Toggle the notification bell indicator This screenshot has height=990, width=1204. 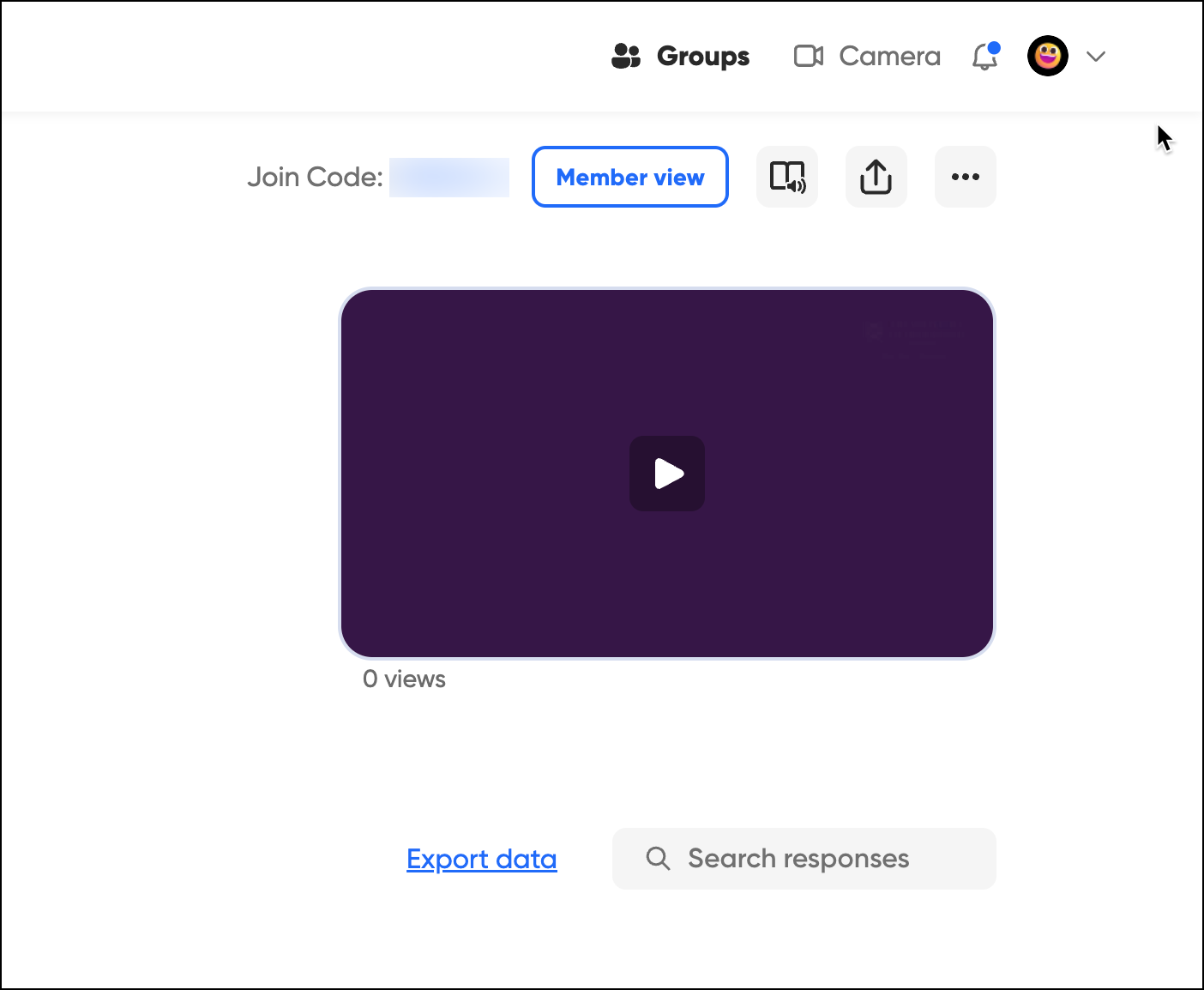(x=983, y=57)
